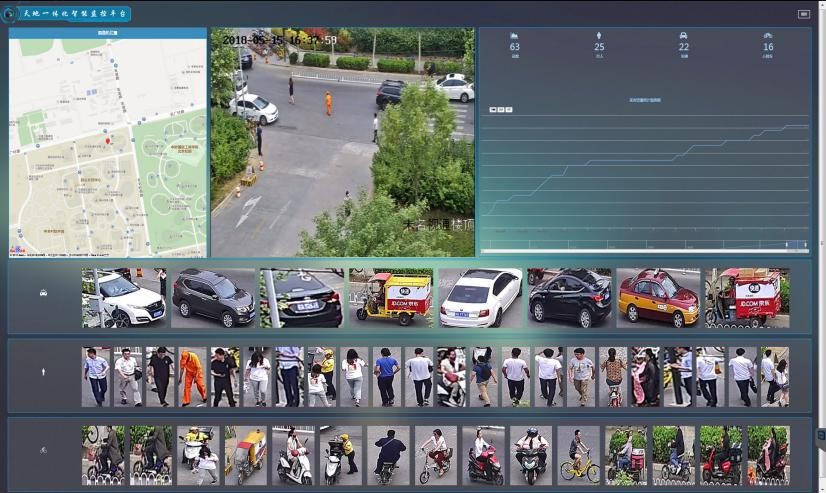Open the helmeted motorcycle rider thumbnail facing camera
The width and height of the screenshot is (826, 493).
531,456
